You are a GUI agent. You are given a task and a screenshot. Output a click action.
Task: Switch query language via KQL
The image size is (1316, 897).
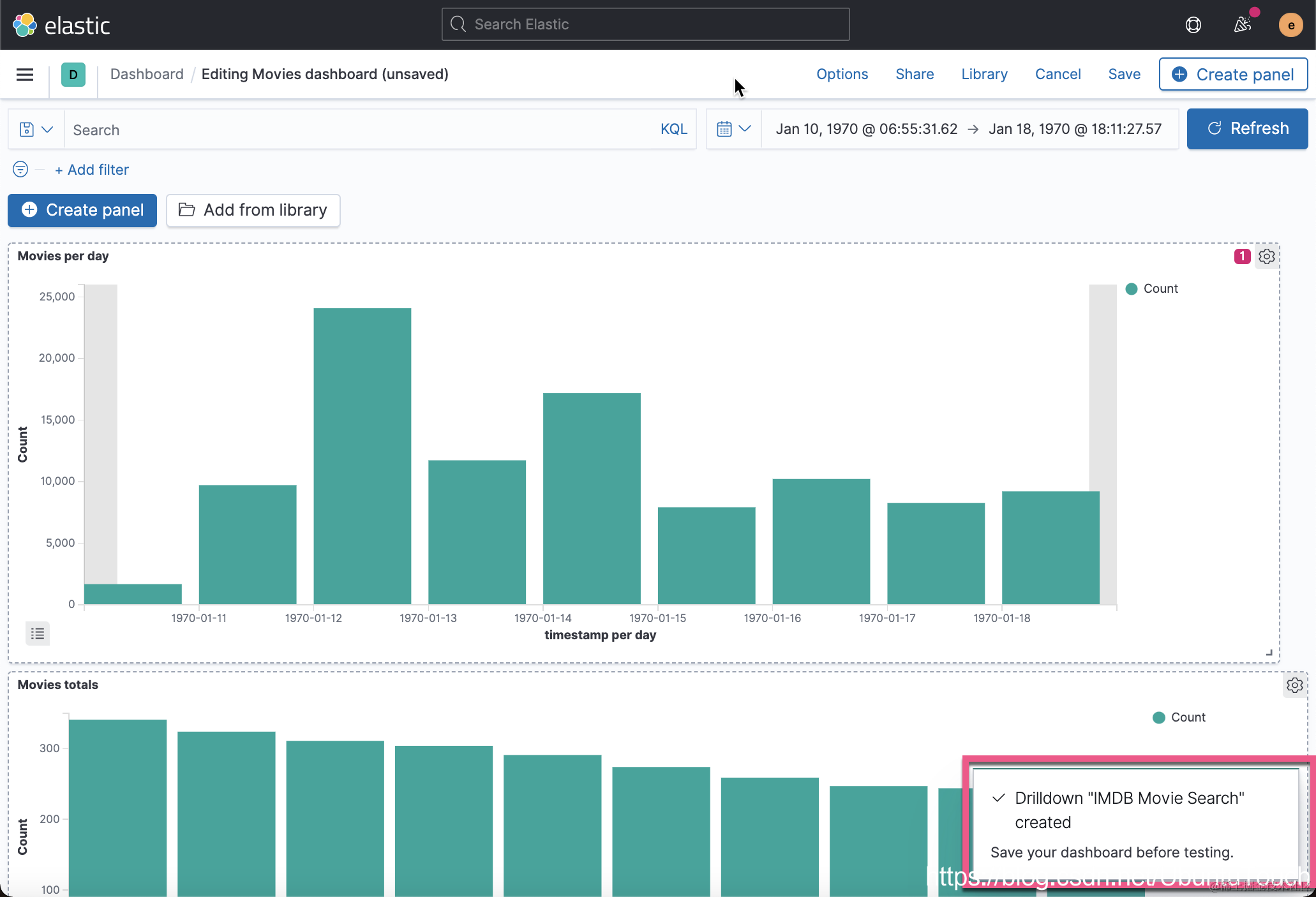pos(673,130)
